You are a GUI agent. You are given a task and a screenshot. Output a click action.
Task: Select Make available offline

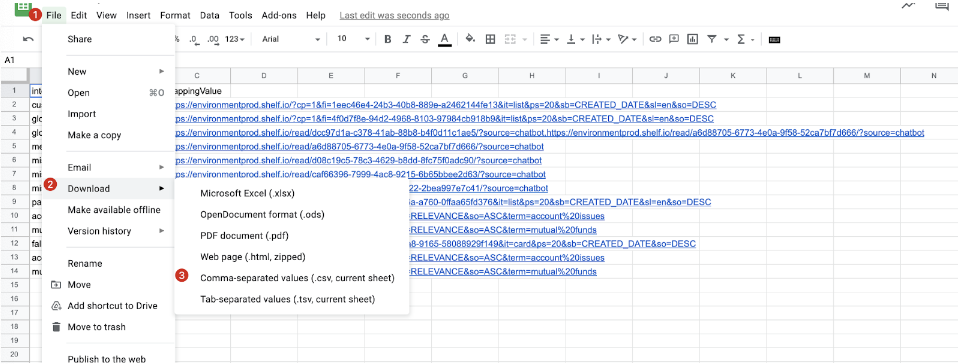[109, 209]
